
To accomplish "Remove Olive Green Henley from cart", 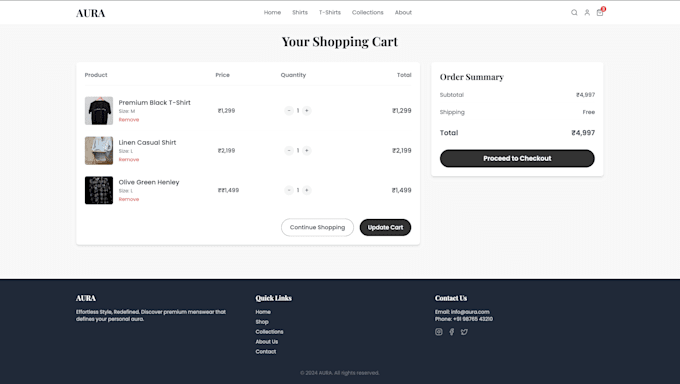I will pyautogui.click(x=129, y=199).
